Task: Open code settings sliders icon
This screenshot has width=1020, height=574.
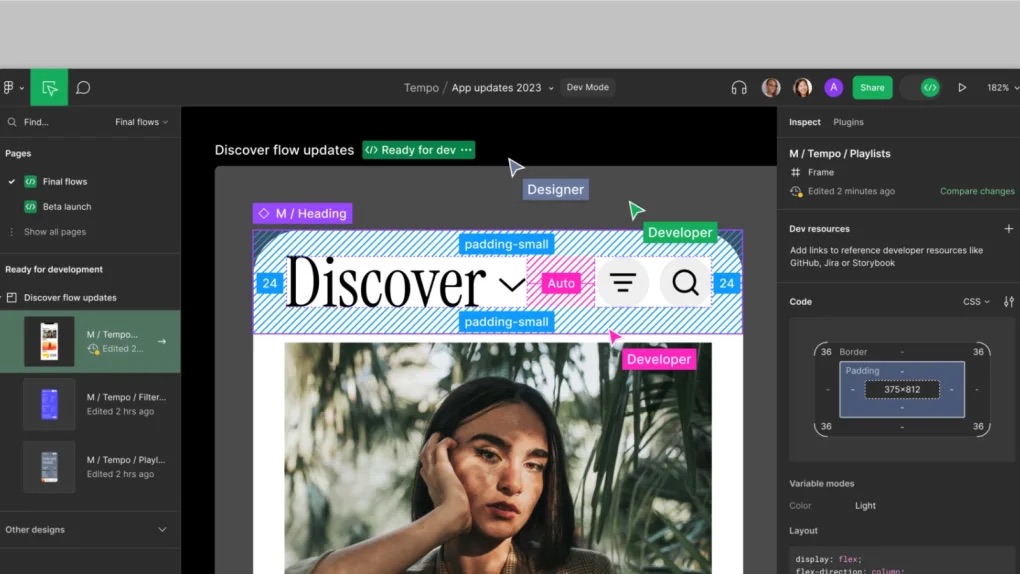Action: point(1008,302)
